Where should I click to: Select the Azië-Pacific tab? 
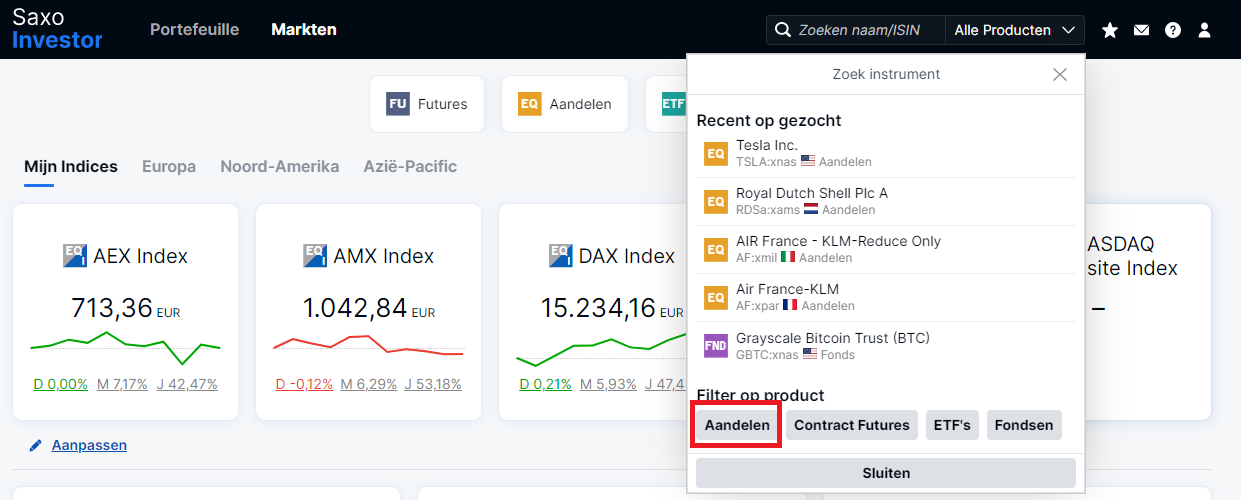pyautogui.click(x=410, y=167)
